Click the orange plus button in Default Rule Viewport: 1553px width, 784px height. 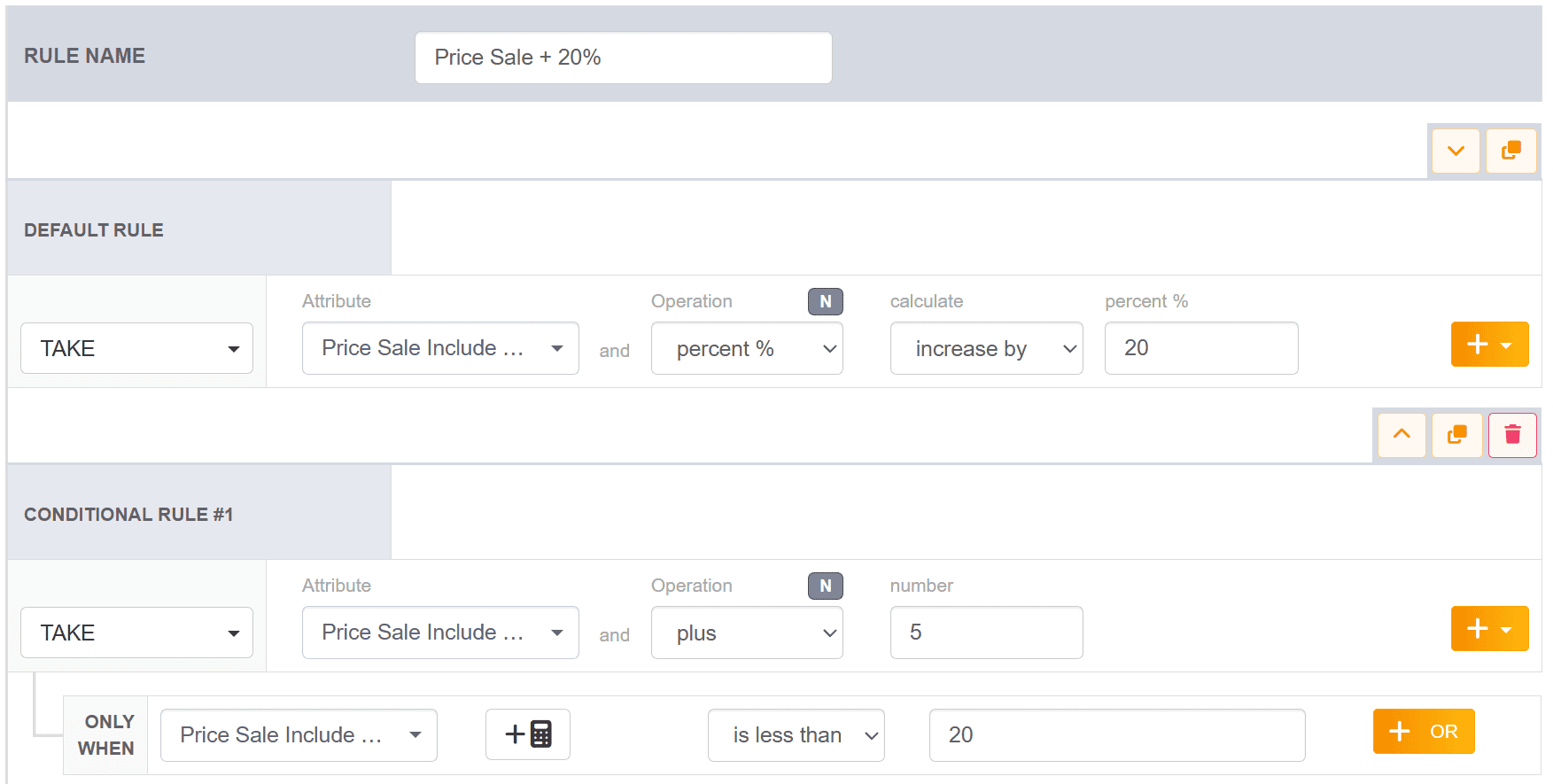coord(1488,345)
